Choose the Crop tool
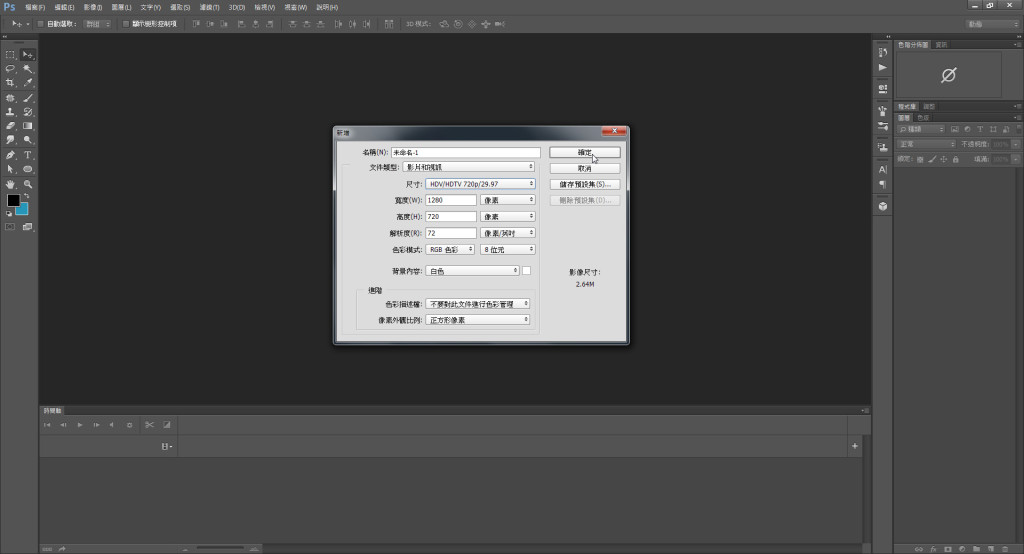The width and height of the screenshot is (1024, 554). (x=11, y=83)
